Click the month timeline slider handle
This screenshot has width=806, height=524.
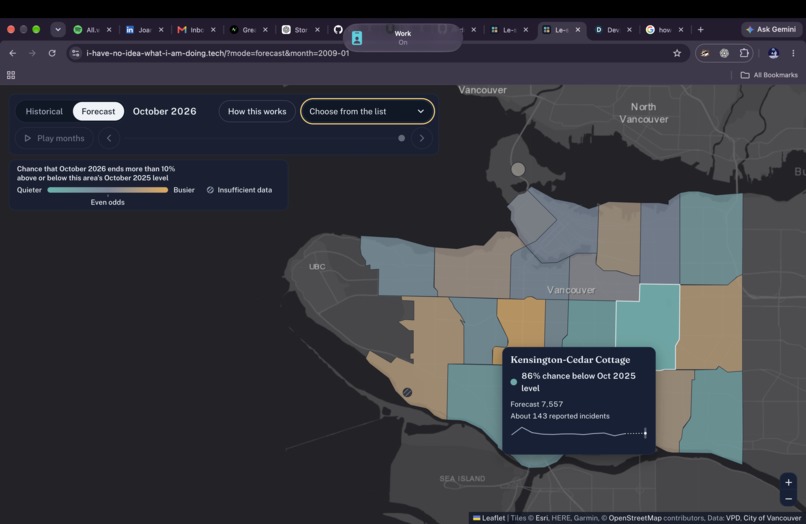[401, 138]
